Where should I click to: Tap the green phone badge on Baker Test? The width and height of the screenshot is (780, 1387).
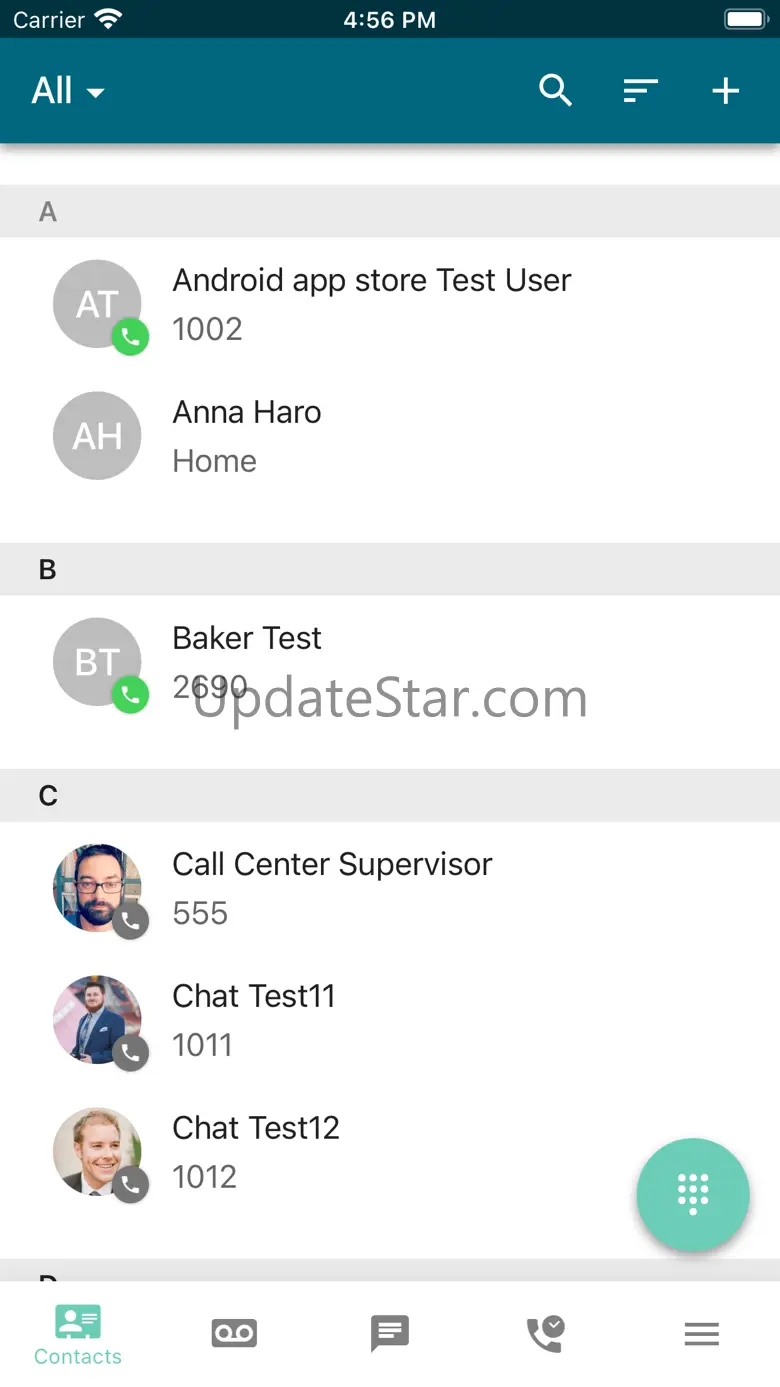pyautogui.click(x=130, y=695)
